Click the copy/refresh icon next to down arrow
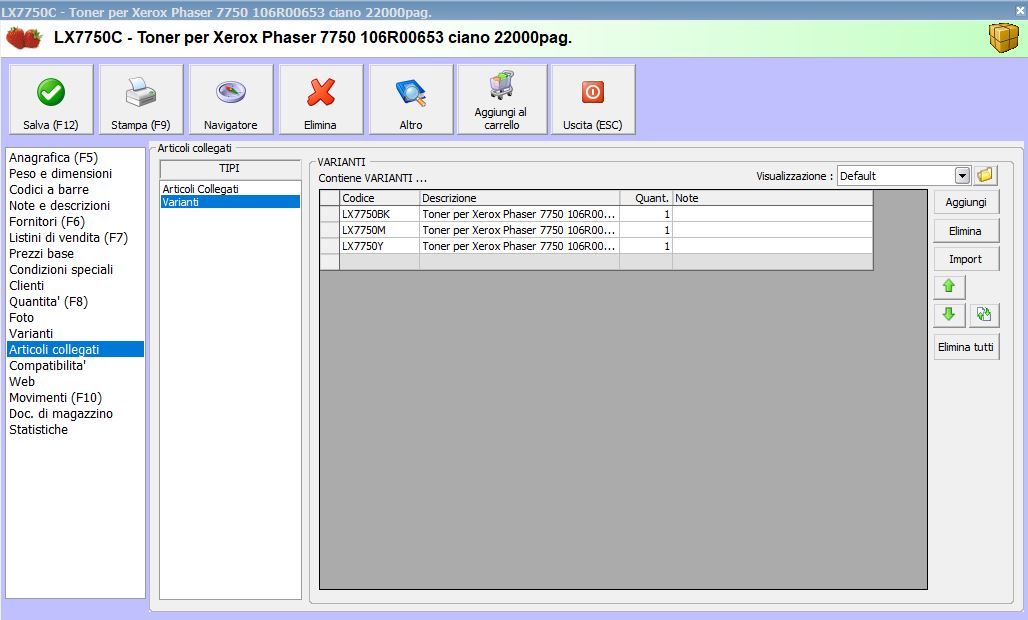The image size is (1028, 620). [x=984, y=315]
